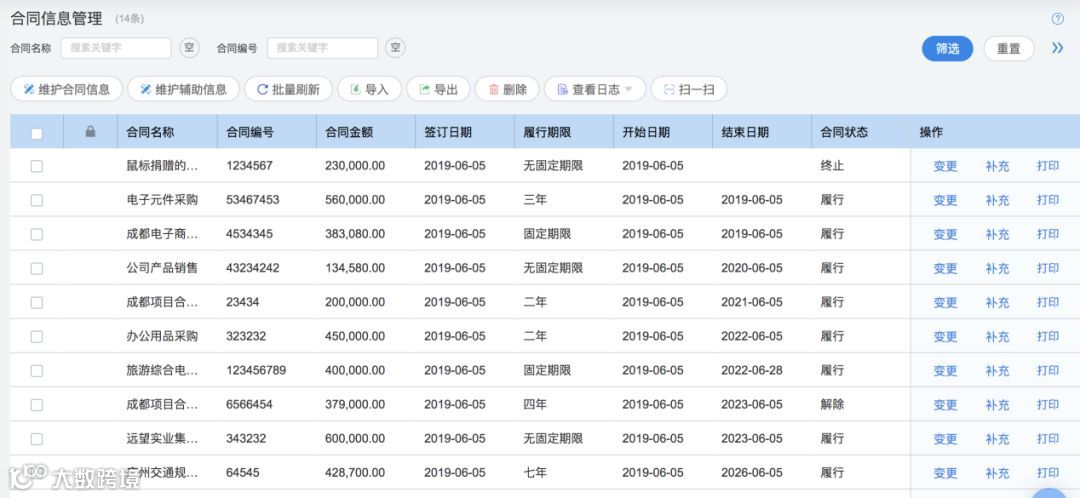Image resolution: width=1080 pixels, height=498 pixels.
Task: Check the row for contract 343232
Action: [x=37, y=439]
